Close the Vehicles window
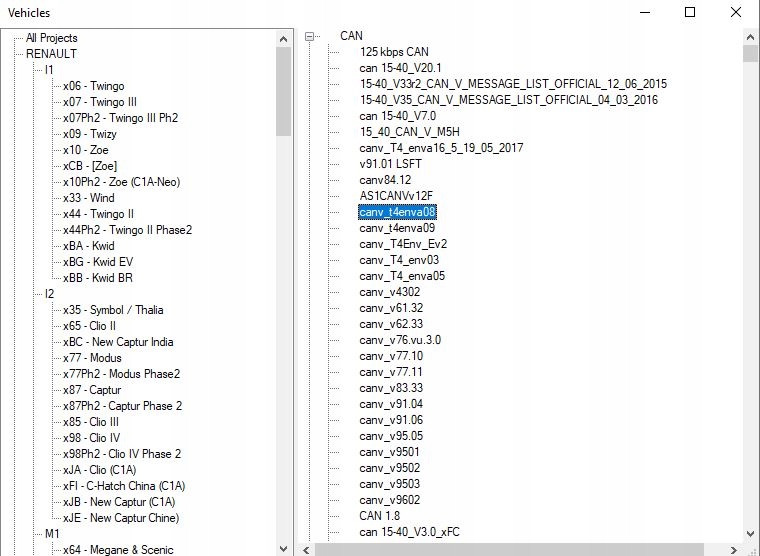 pyautogui.click(x=736, y=12)
